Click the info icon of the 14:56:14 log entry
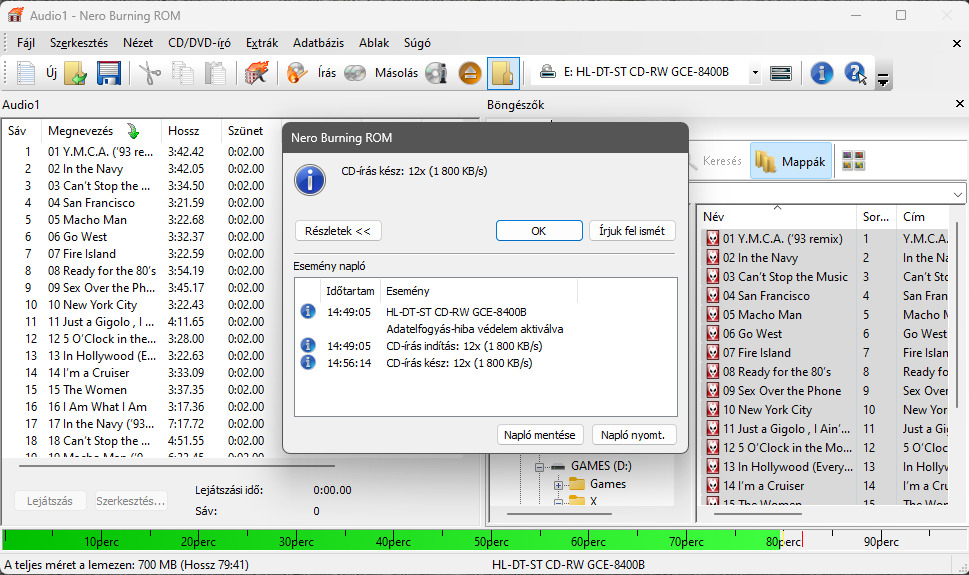Image resolution: width=969 pixels, height=575 pixels. 308,362
